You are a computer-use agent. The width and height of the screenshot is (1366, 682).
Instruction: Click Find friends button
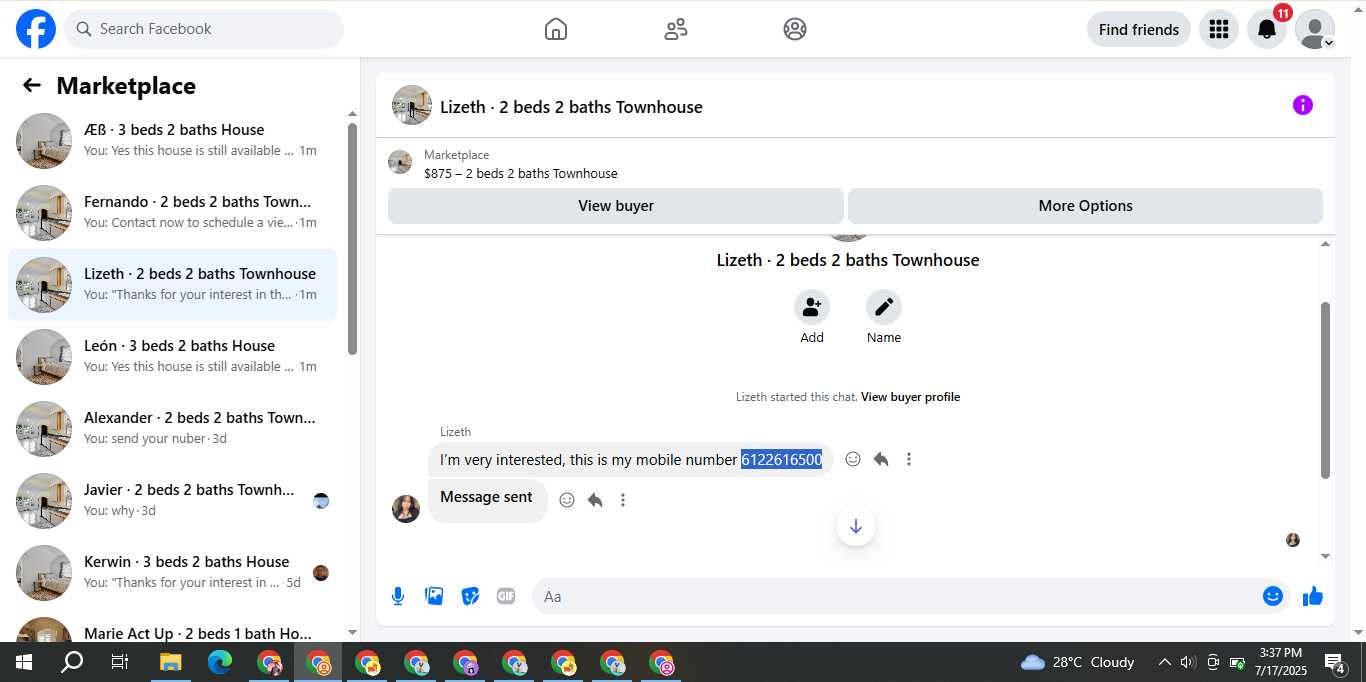1139,29
